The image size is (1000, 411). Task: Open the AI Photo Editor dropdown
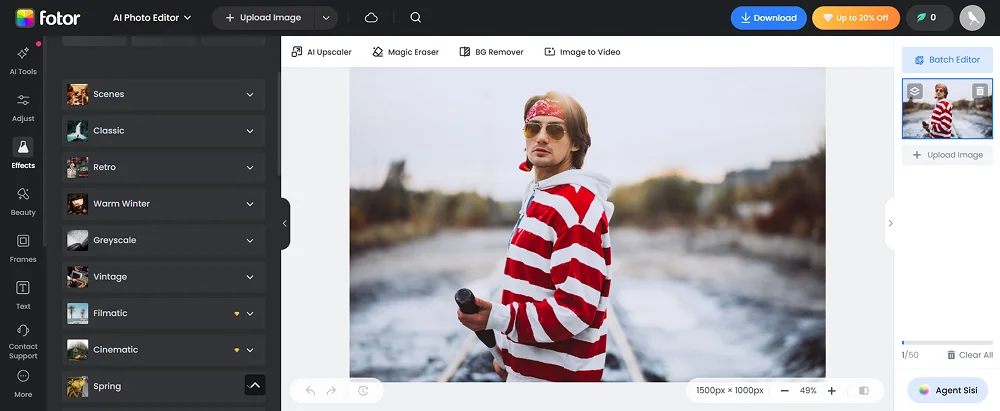tap(153, 18)
